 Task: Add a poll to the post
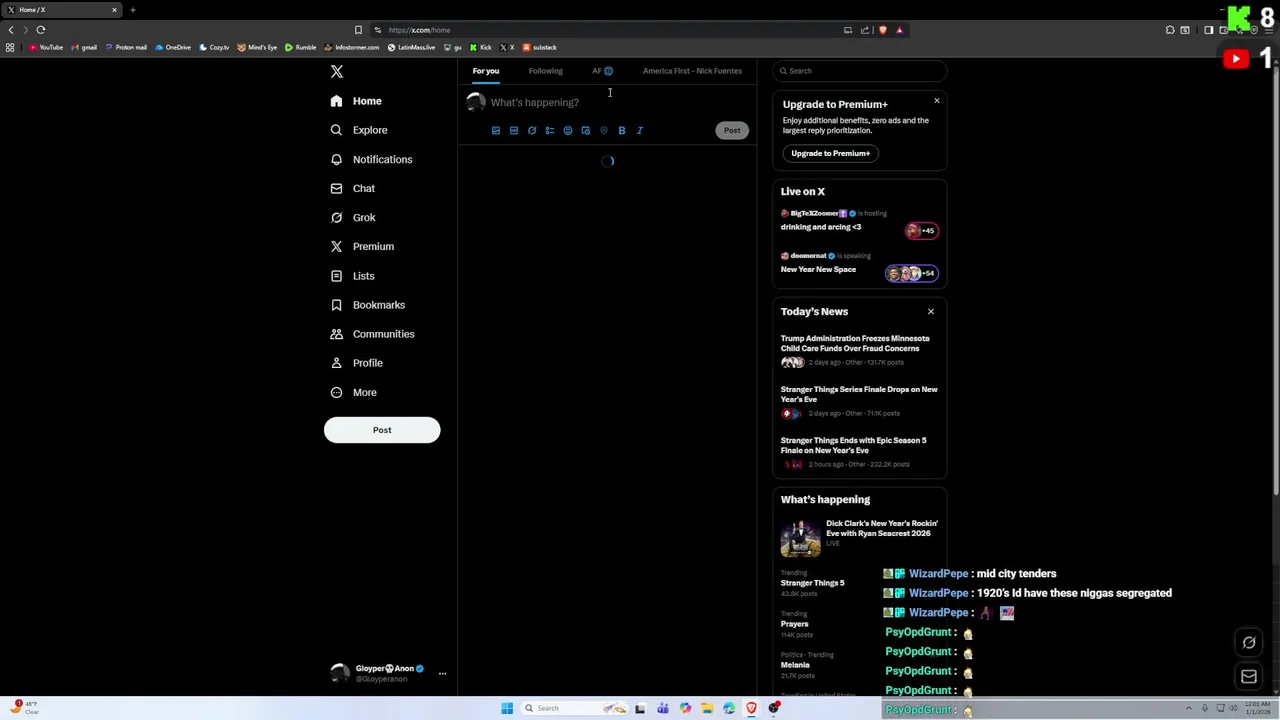pyautogui.click(x=550, y=130)
